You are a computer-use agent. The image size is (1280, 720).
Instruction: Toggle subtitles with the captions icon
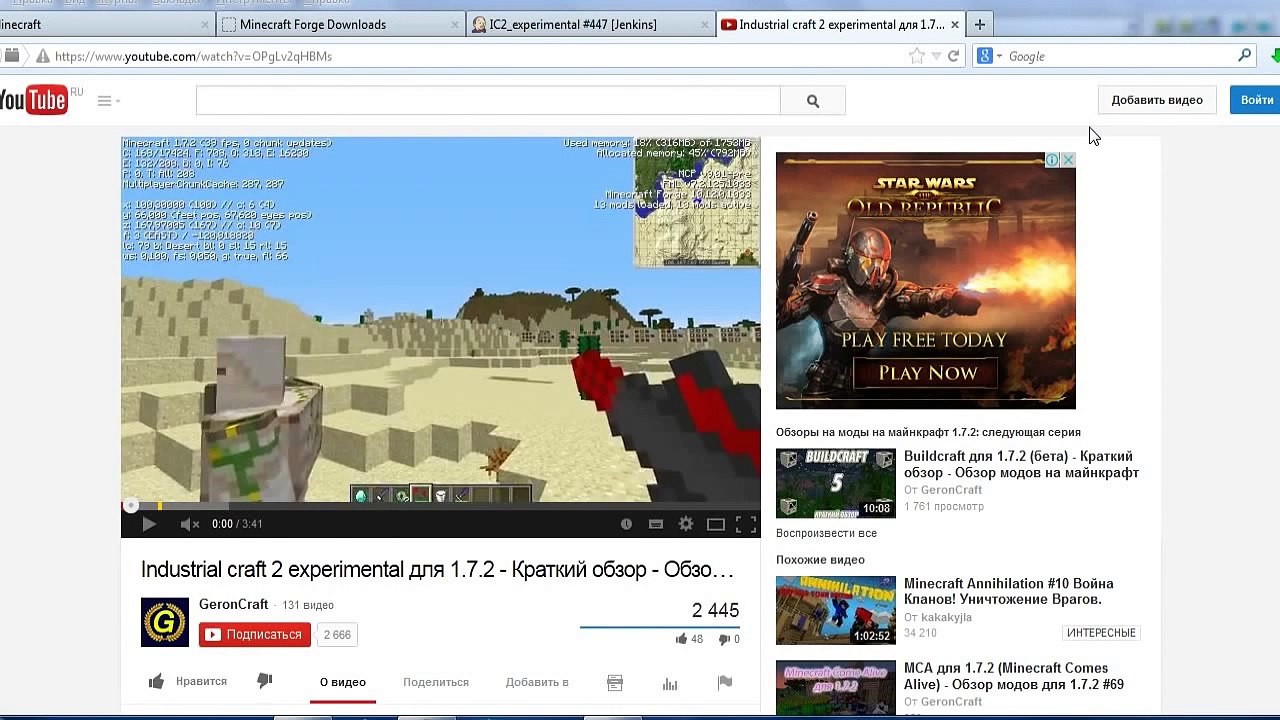click(656, 524)
